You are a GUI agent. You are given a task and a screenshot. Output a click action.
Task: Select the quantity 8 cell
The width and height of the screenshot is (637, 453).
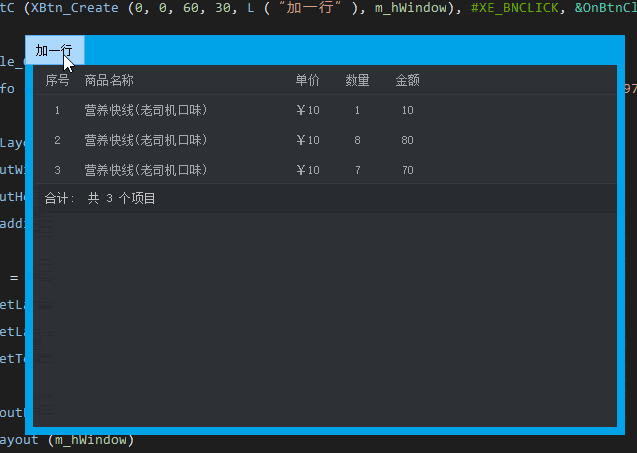click(x=357, y=140)
